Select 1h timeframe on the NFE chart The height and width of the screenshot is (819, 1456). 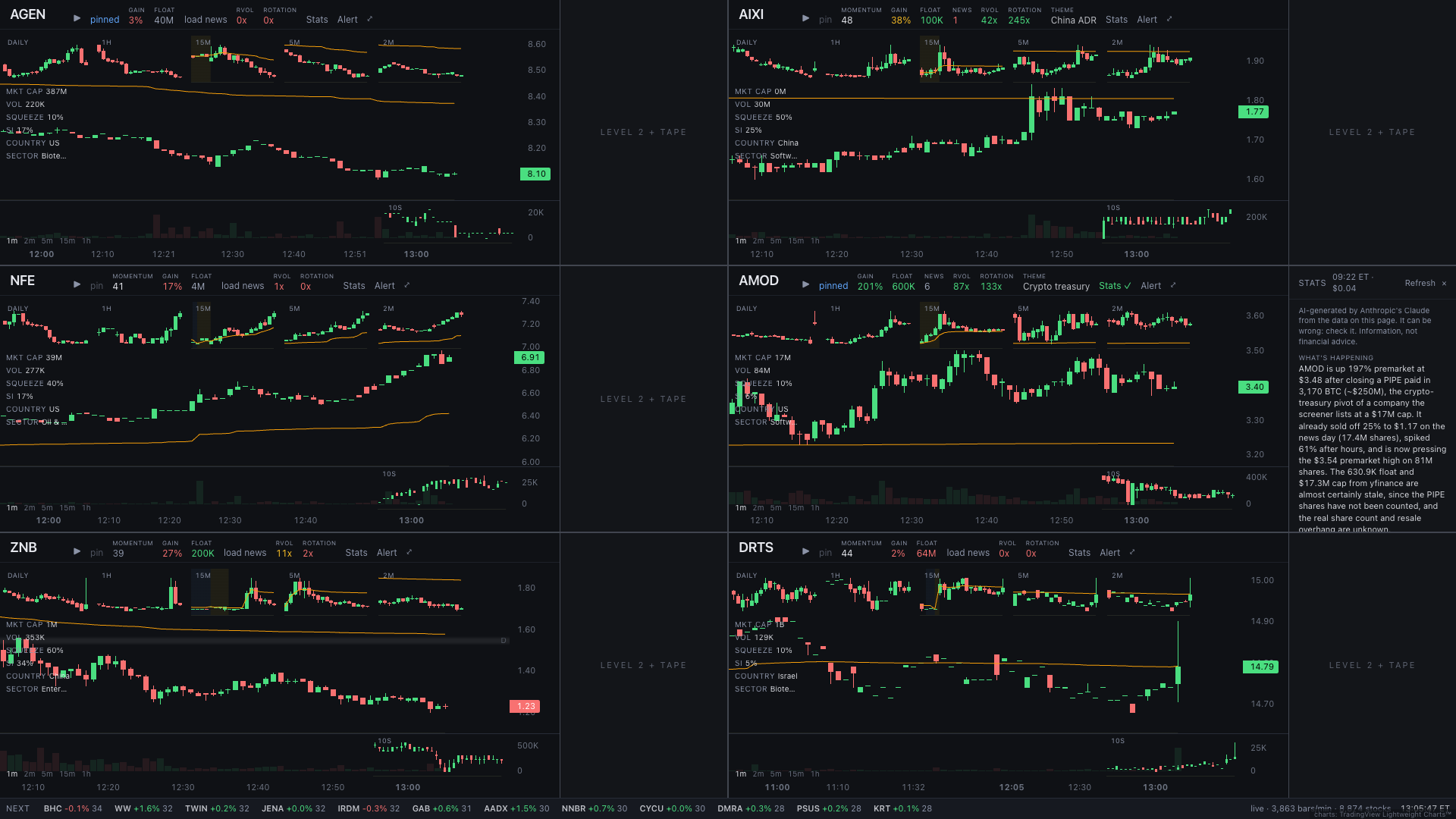pos(86,508)
